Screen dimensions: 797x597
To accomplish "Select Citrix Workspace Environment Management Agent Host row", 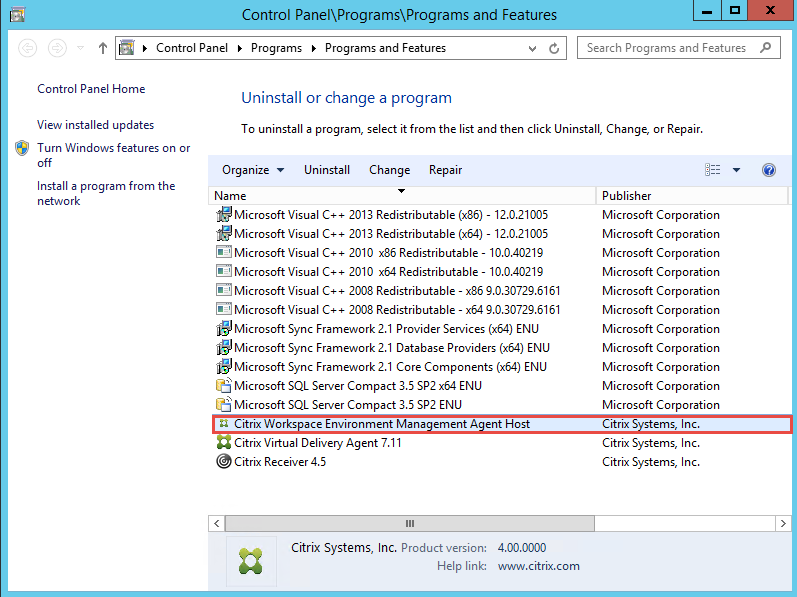I will pos(502,424).
